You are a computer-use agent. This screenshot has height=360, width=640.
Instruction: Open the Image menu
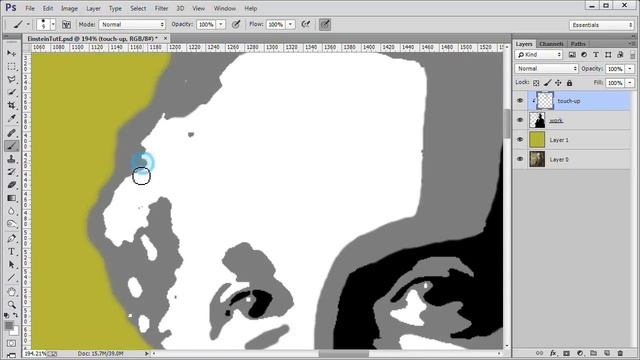coord(69,8)
